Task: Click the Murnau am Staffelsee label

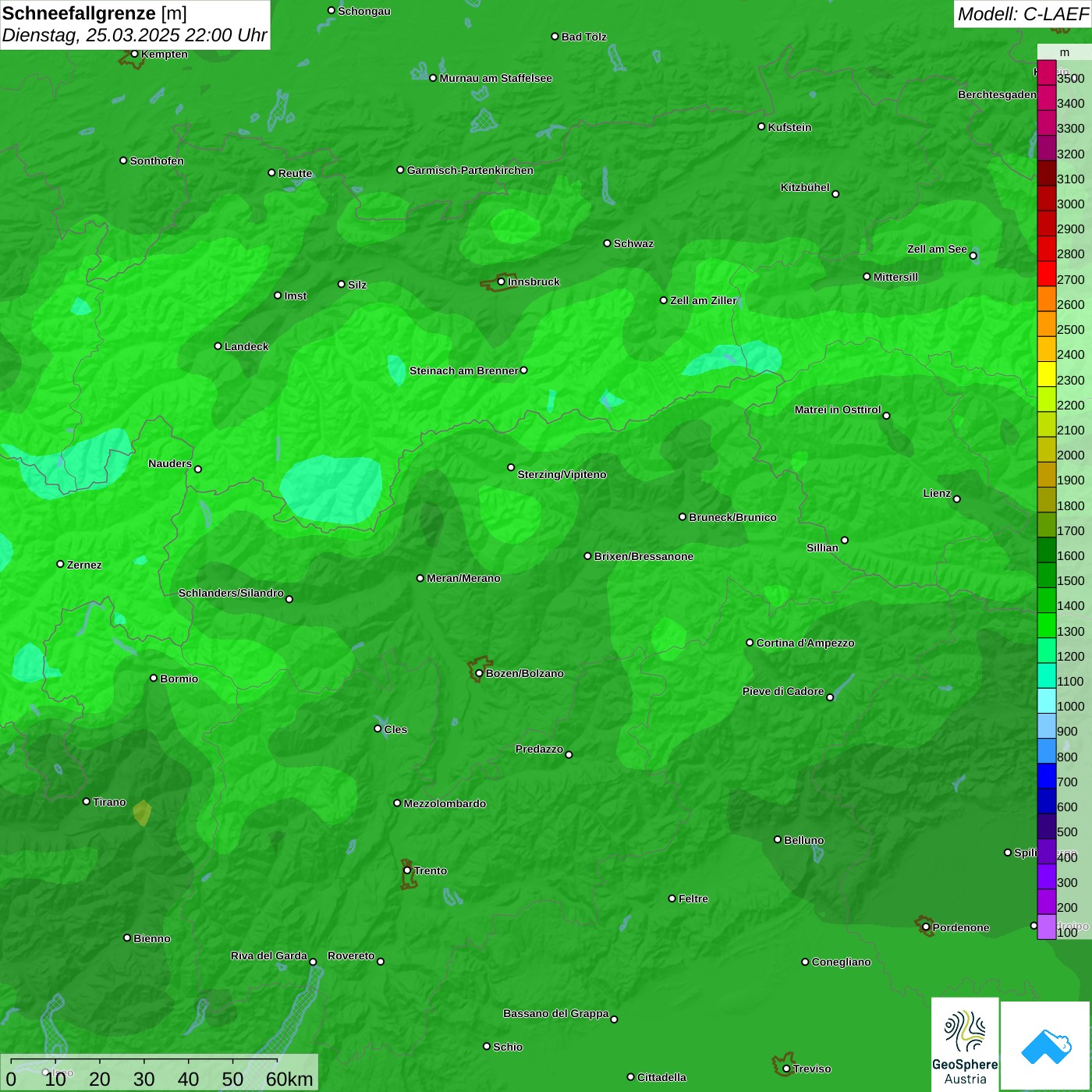Action: 495,78
